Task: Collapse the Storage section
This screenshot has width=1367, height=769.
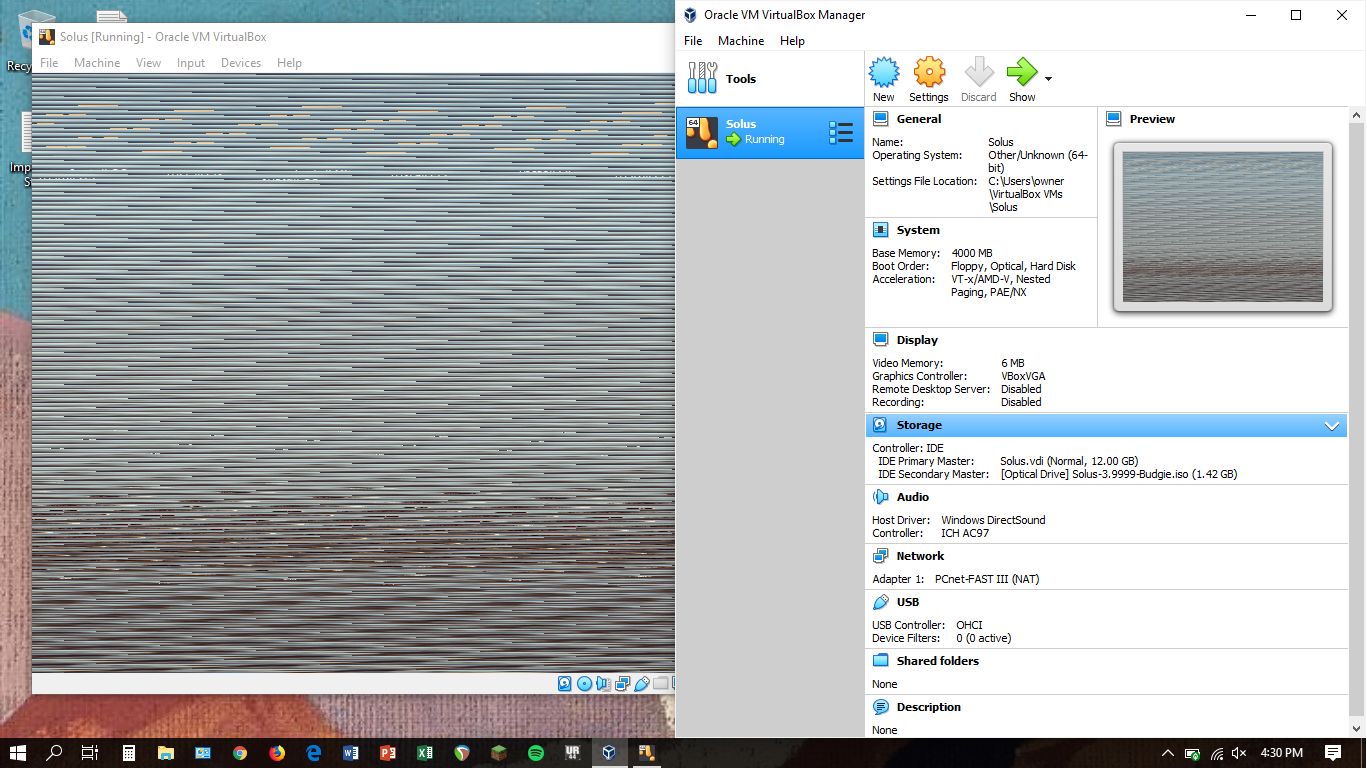Action: point(1331,425)
